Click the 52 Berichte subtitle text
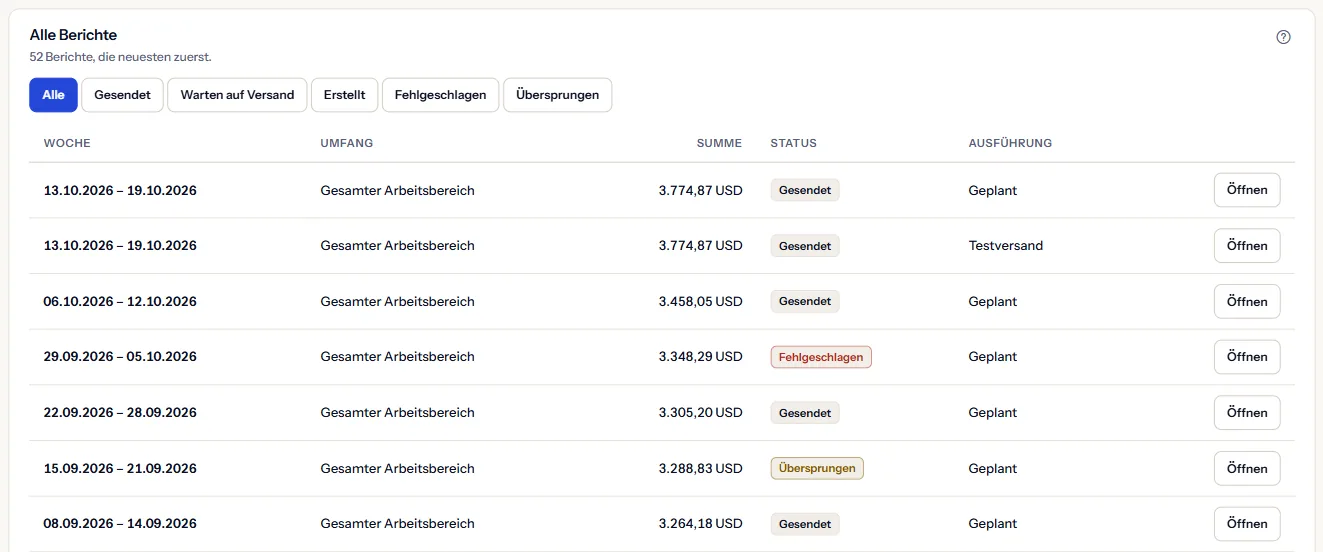This screenshot has height=552, width=1323. (121, 57)
